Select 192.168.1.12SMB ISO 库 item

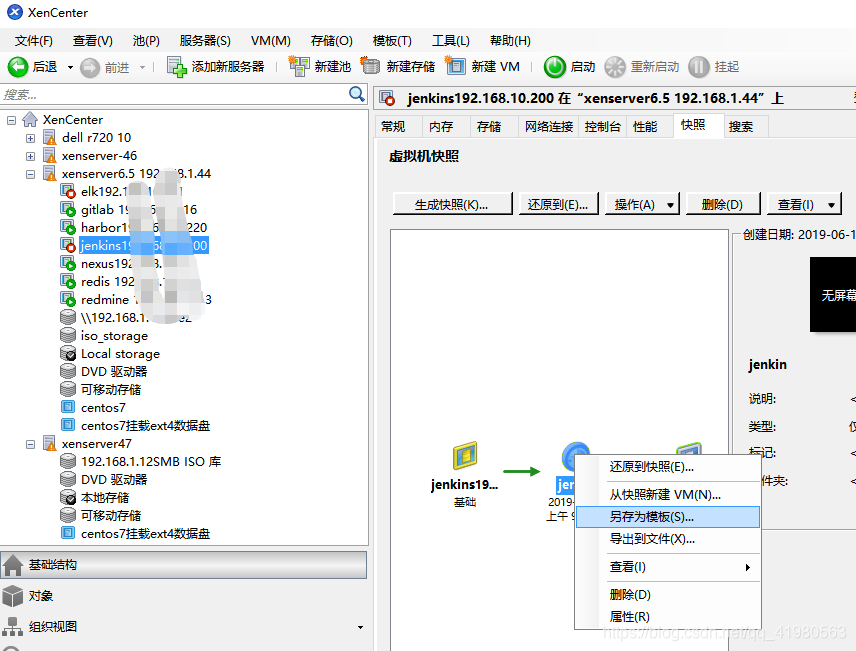[x=151, y=462]
